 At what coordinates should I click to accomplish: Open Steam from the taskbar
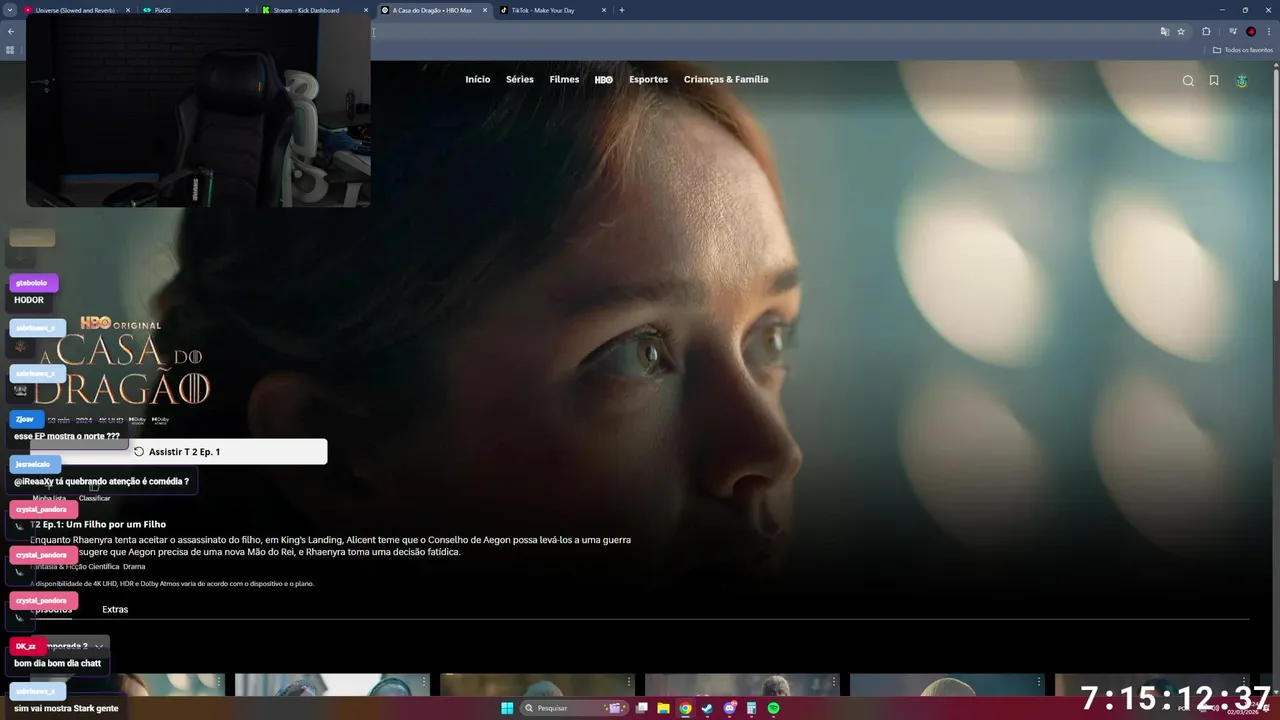[707, 708]
